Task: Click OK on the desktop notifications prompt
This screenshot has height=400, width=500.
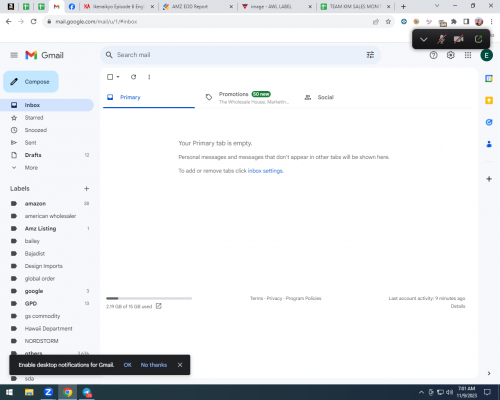Action: 127,365
